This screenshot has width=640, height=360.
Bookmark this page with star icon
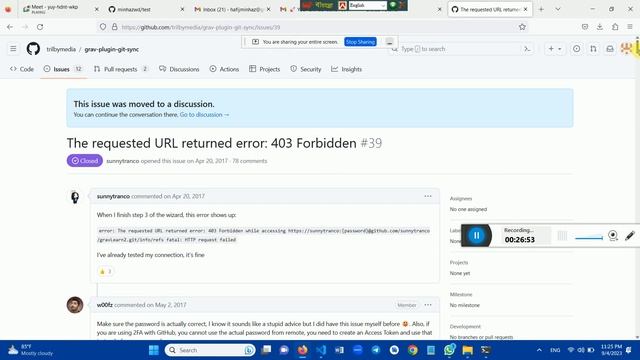pyautogui.click(x=522, y=27)
